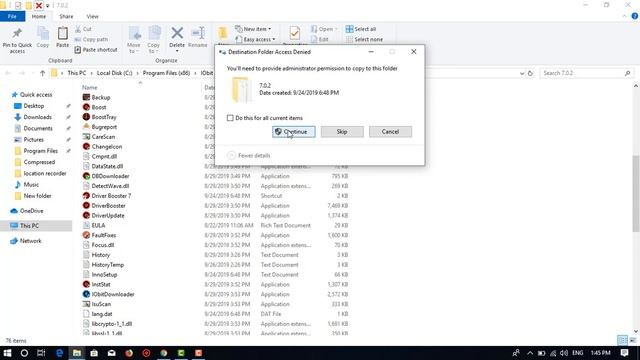Click Paste shortcut in ribbon
The width and height of the screenshot is (640, 360).
coord(96,50)
